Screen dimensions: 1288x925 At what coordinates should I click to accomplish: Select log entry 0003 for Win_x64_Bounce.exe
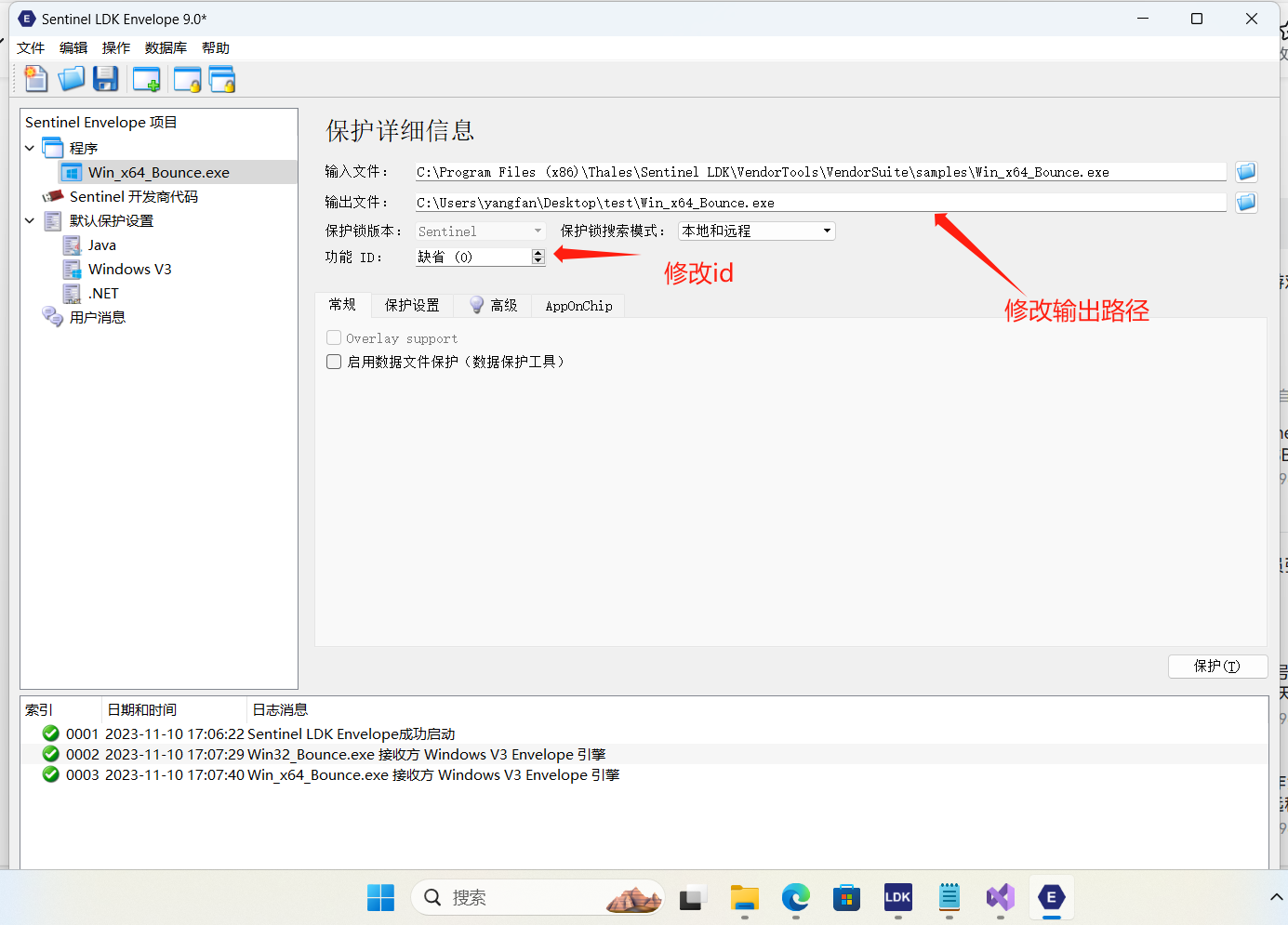pyautogui.click(x=644, y=774)
